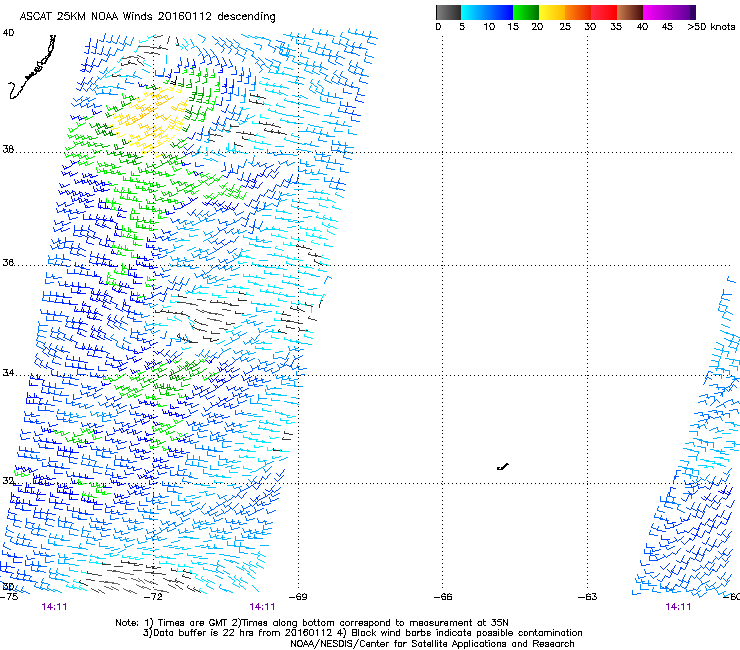Click the Bermuda island outline on map
Viewport: 740px width, 650px height.
[503, 467]
